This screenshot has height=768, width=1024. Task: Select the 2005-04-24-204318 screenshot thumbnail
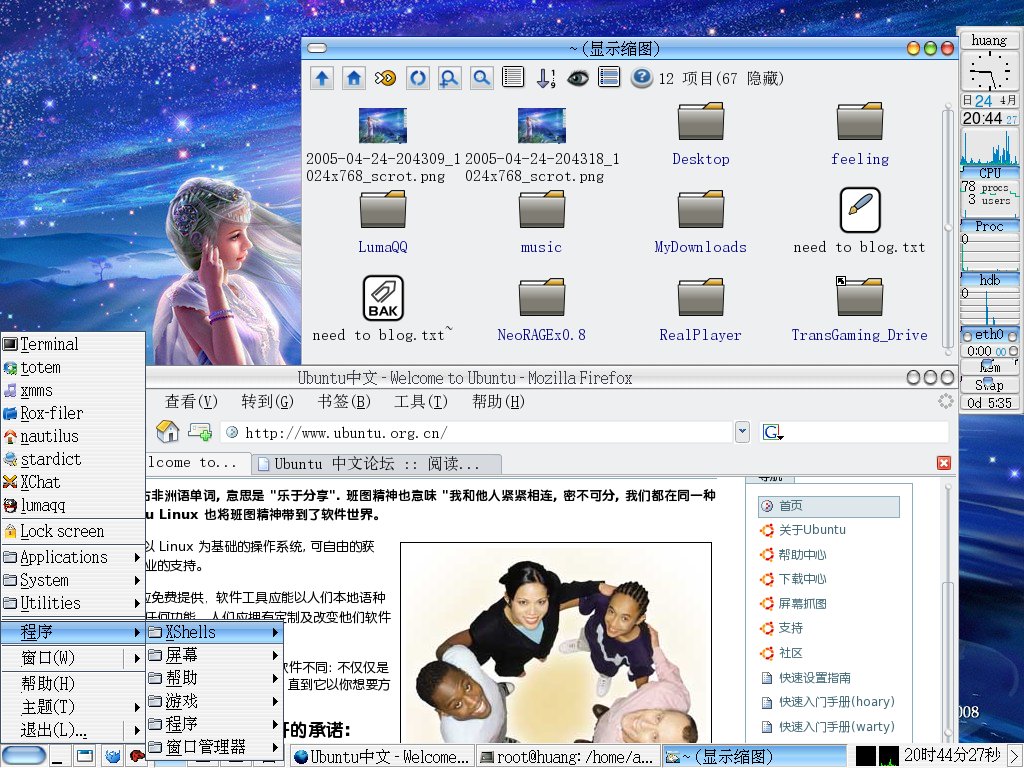541,146
